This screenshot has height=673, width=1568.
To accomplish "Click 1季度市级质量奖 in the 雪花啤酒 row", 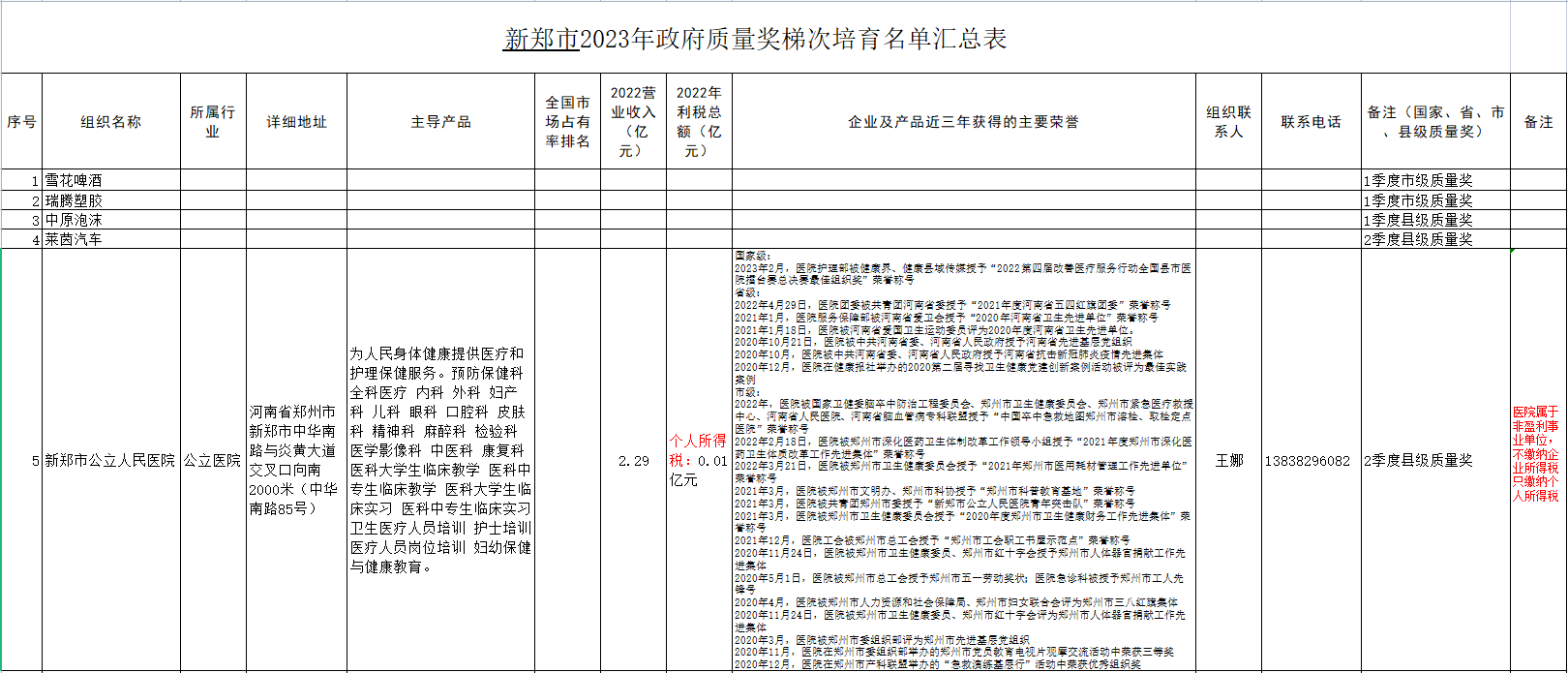I will (x=1435, y=180).
